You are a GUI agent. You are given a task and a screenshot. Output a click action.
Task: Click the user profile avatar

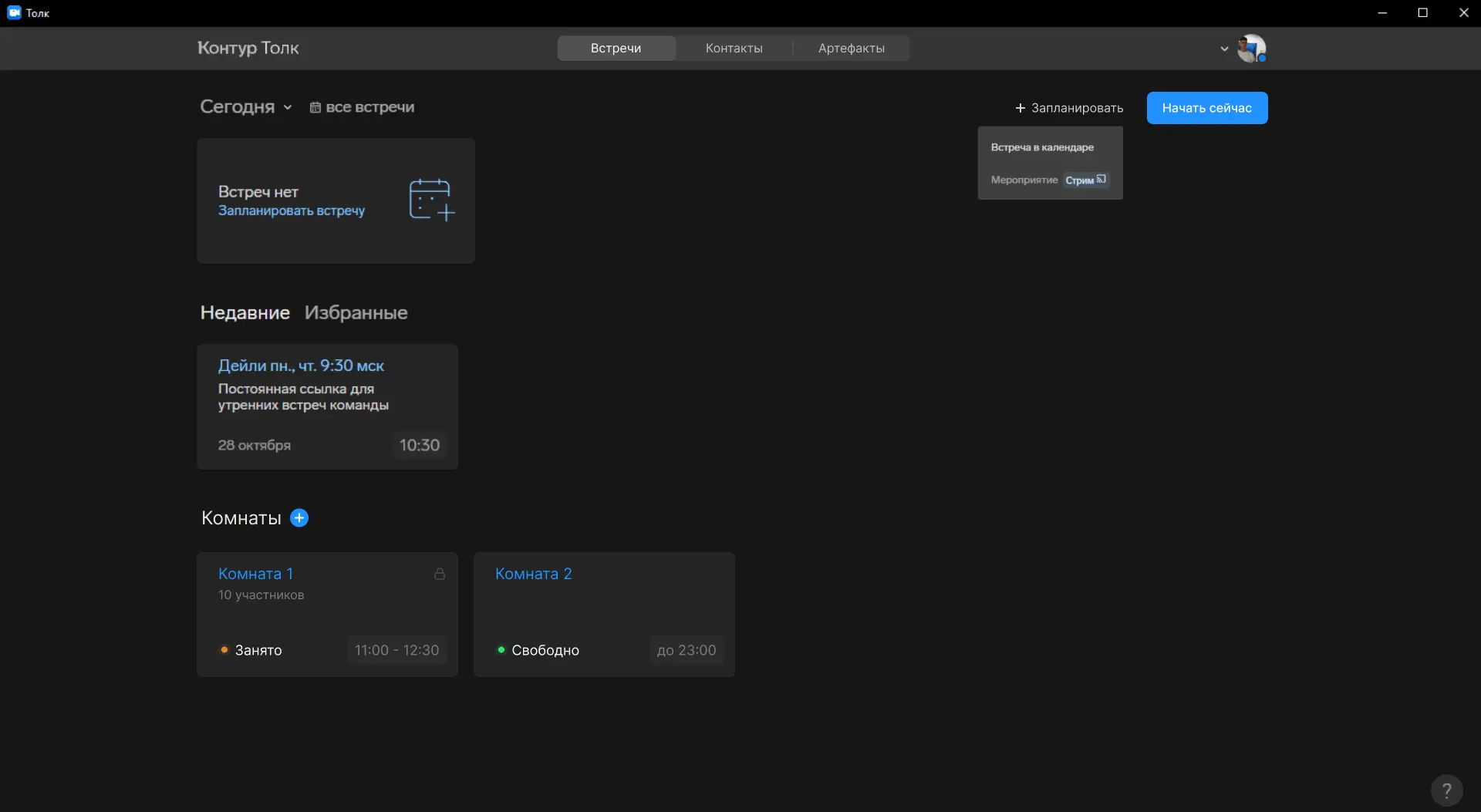coord(1250,49)
